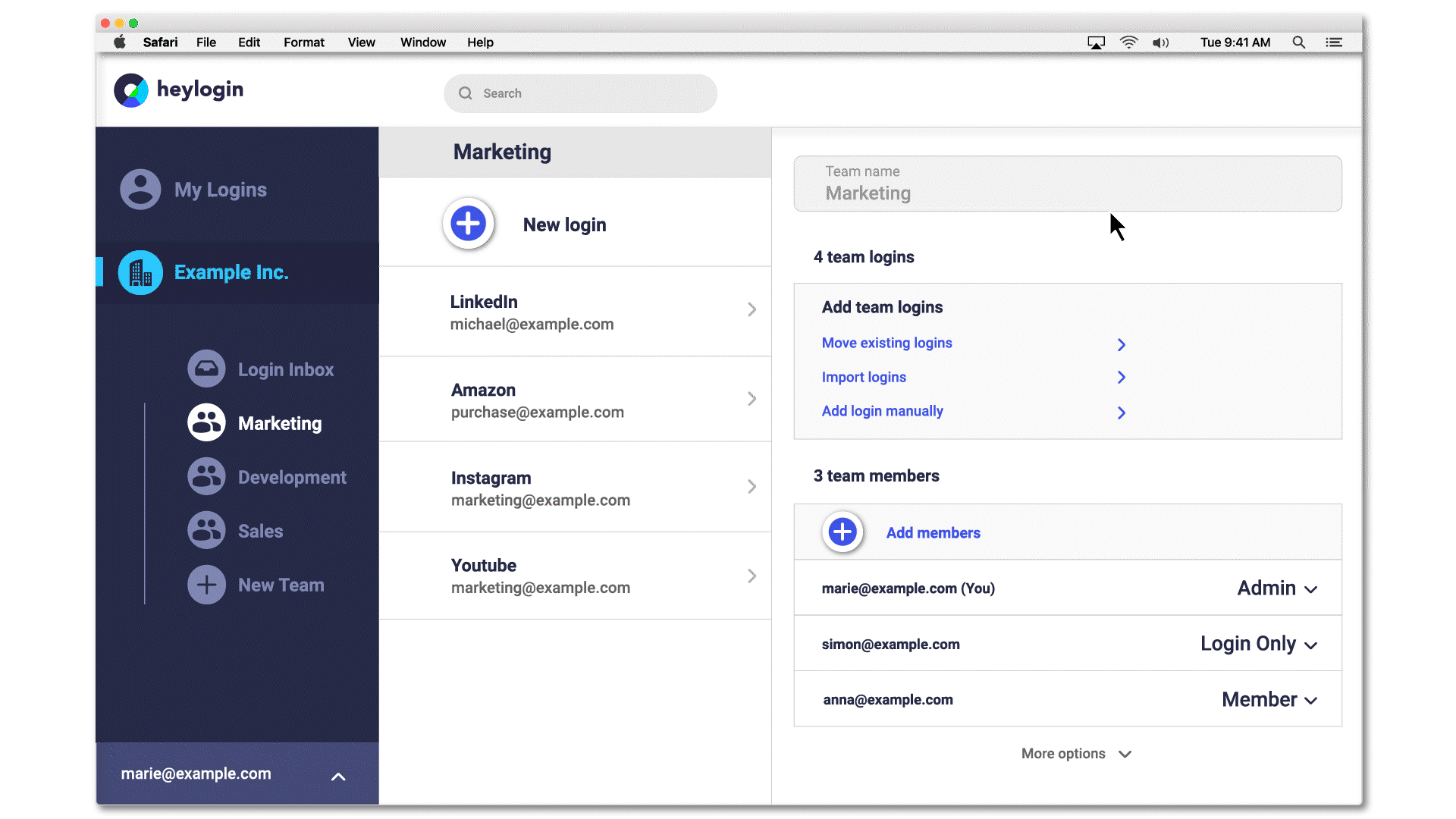Open the Login Inbox tray icon
The width and height of the screenshot is (1456, 819).
click(x=206, y=369)
